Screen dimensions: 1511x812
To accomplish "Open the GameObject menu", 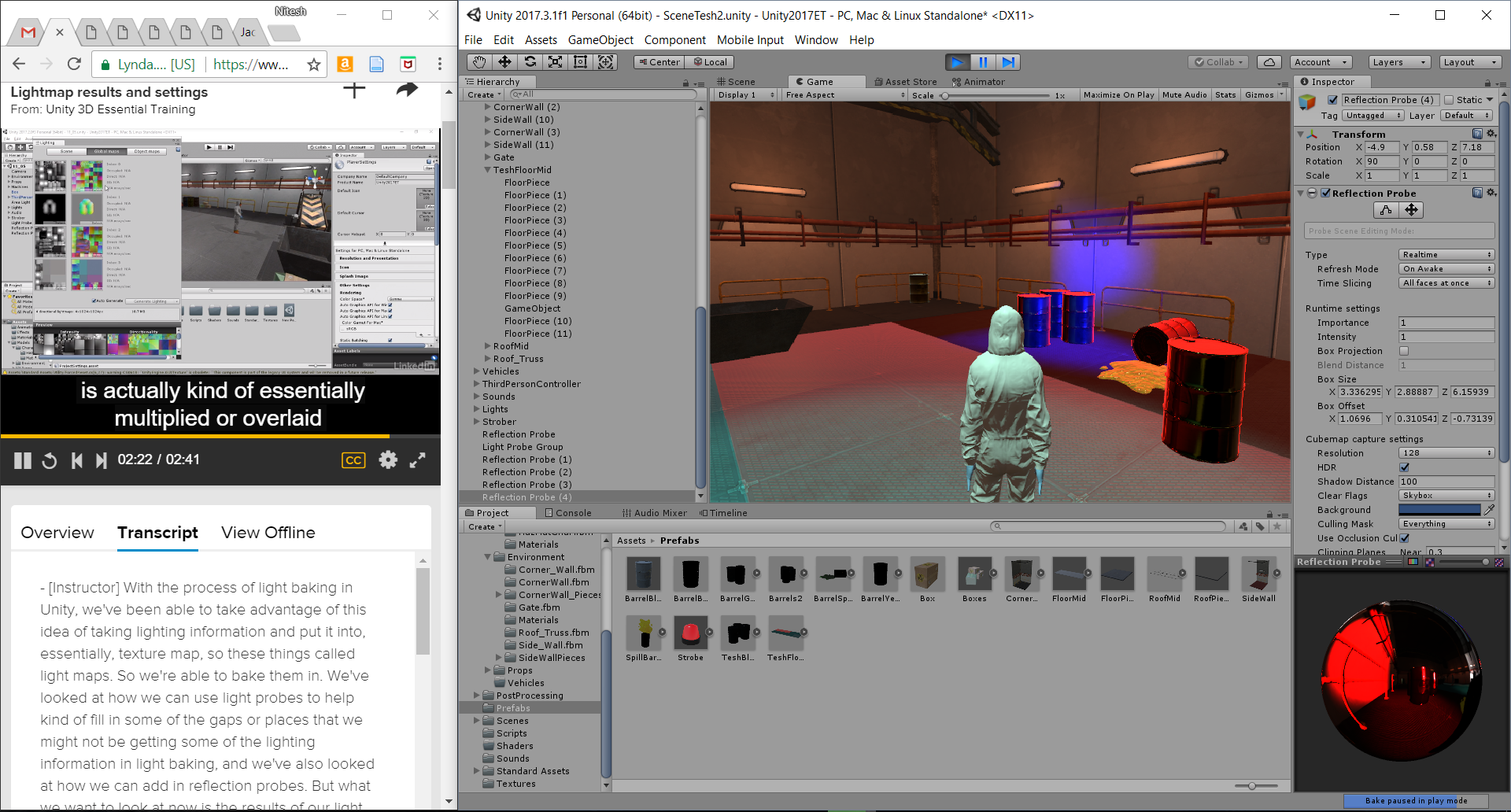I will click(x=600, y=40).
